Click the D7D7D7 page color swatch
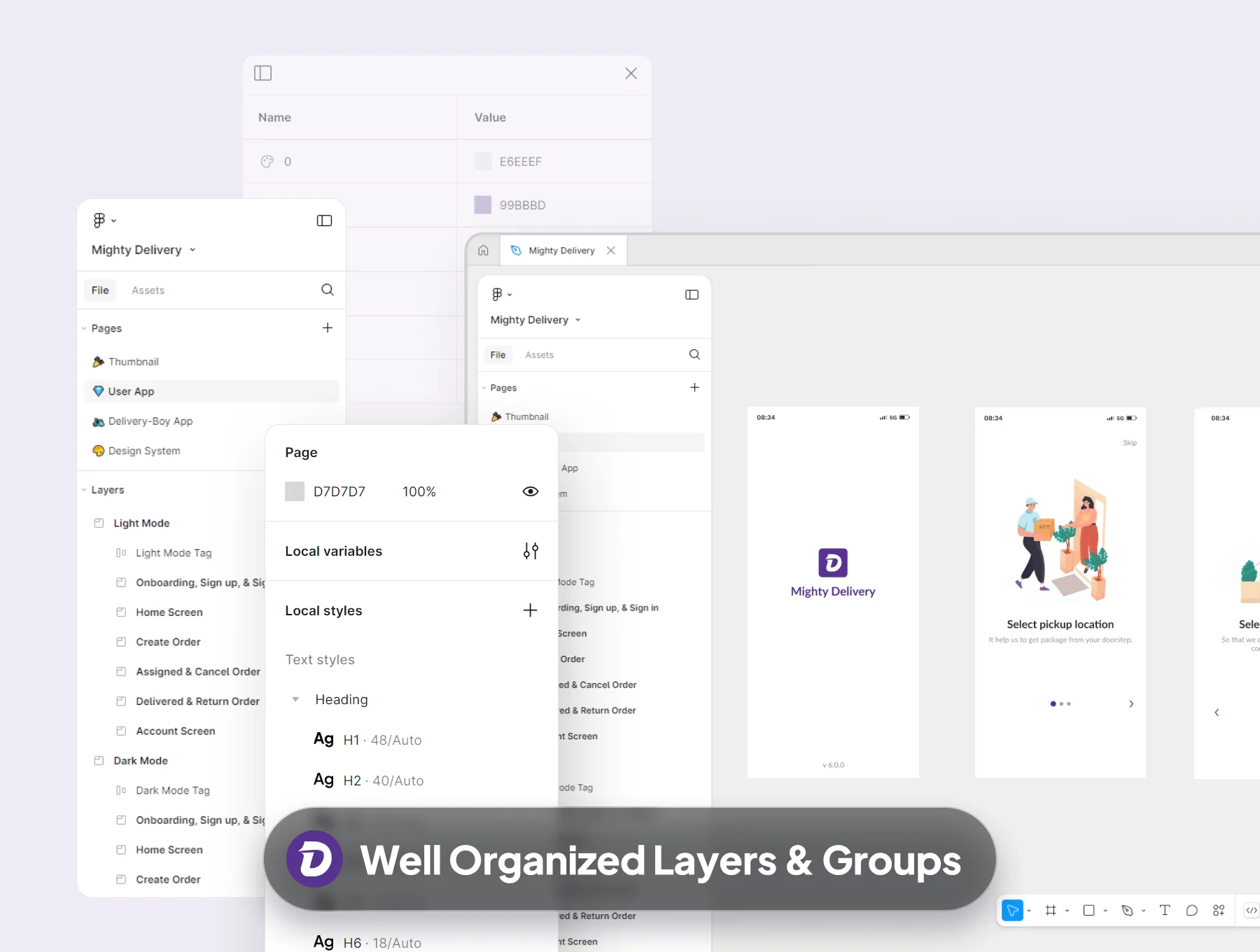1260x952 pixels. coord(295,491)
